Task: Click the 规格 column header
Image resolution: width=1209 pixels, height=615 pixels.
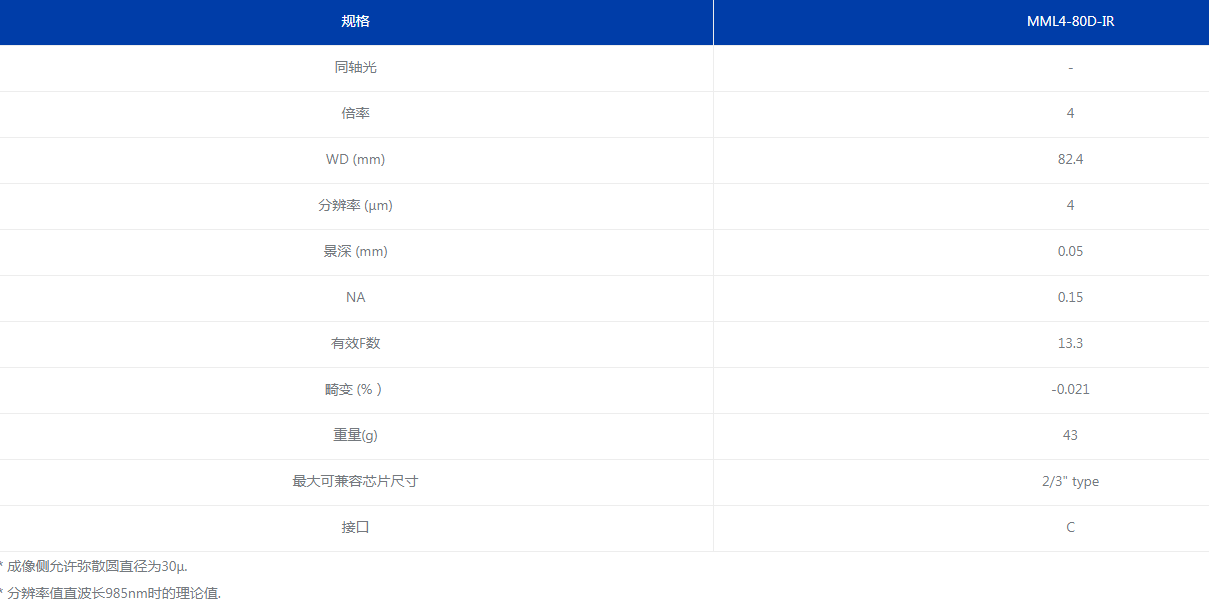Action: [355, 21]
